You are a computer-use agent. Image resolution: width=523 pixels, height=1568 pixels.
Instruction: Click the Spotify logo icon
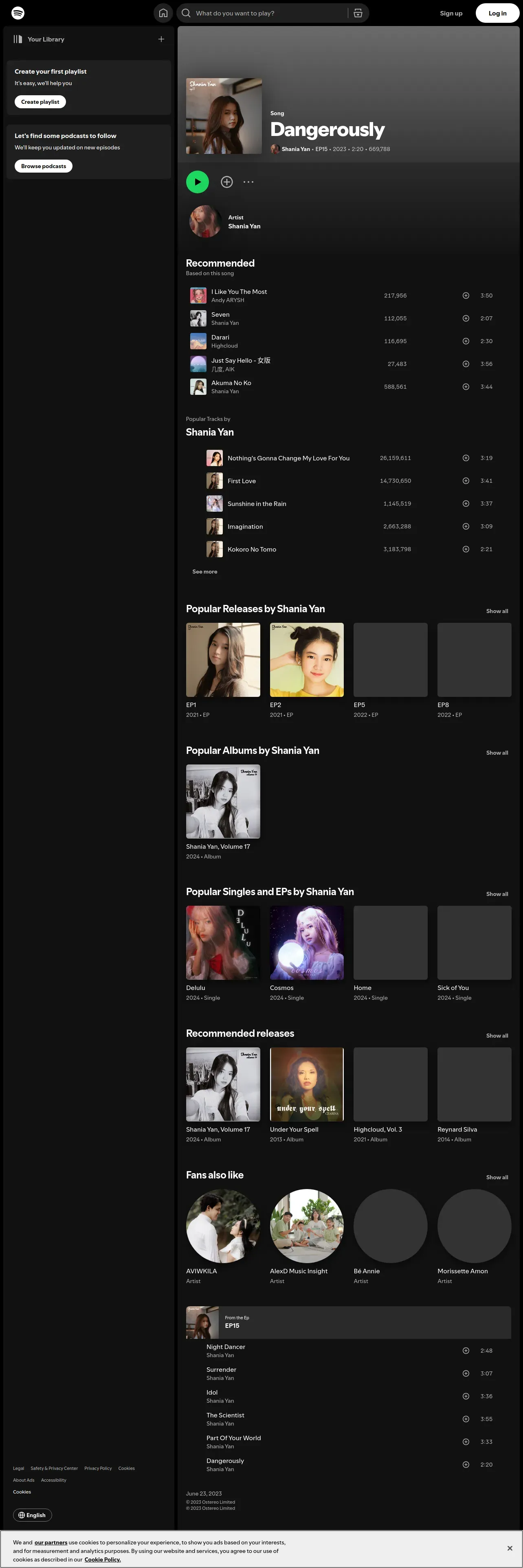click(x=18, y=13)
